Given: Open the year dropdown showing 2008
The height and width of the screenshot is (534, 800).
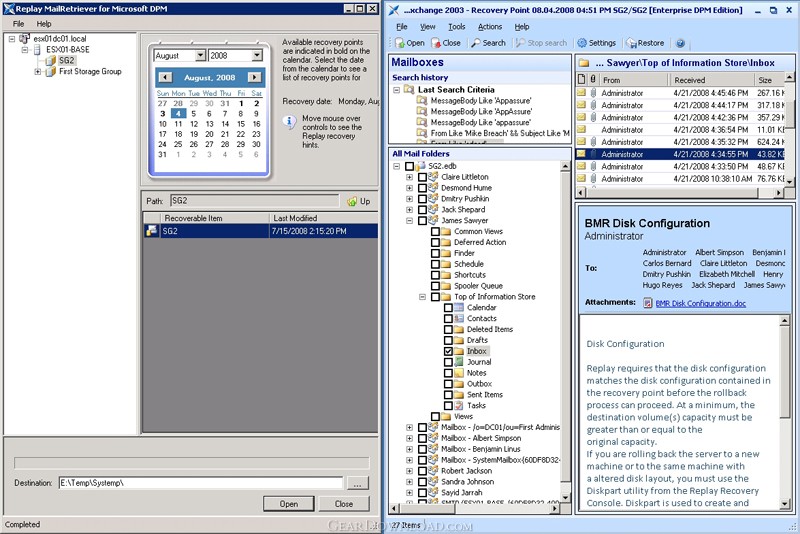Looking at the screenshot, I should 257,56.
